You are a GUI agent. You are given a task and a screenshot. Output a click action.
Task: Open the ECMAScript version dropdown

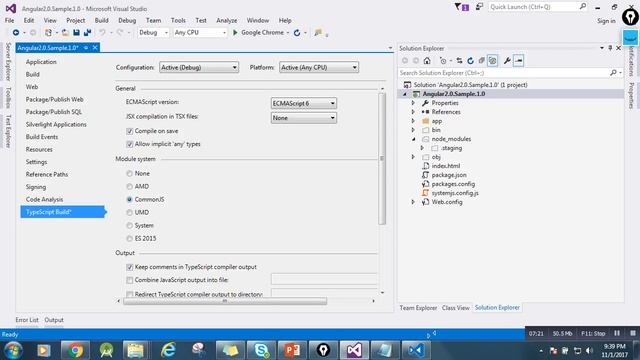tap(304, 103)
